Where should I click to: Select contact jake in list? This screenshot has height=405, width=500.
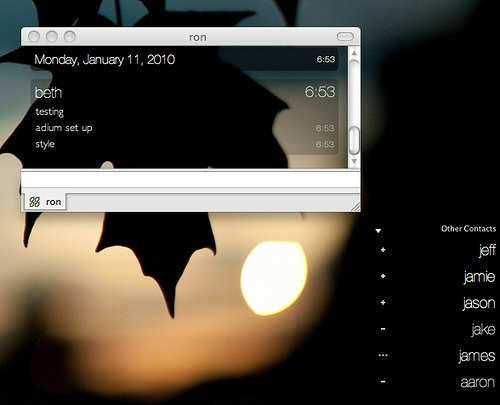tap(483, 329)
